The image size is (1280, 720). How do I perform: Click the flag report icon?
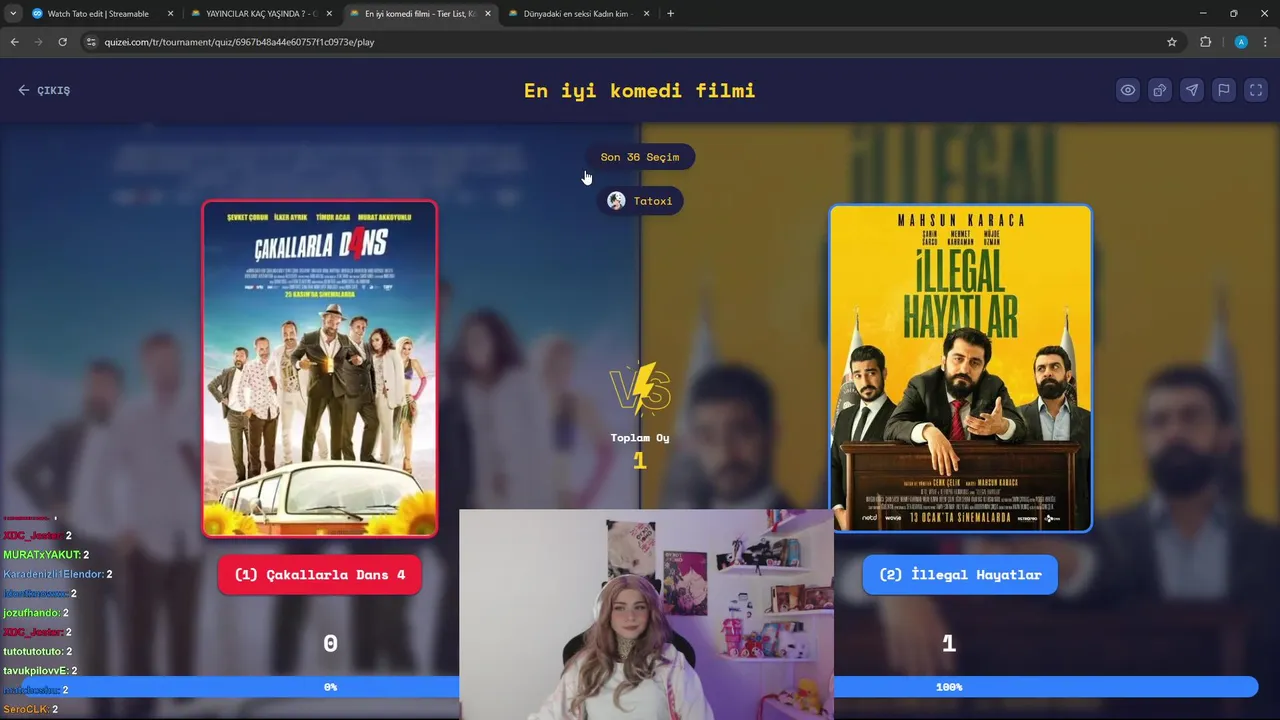pos(1224,90)
